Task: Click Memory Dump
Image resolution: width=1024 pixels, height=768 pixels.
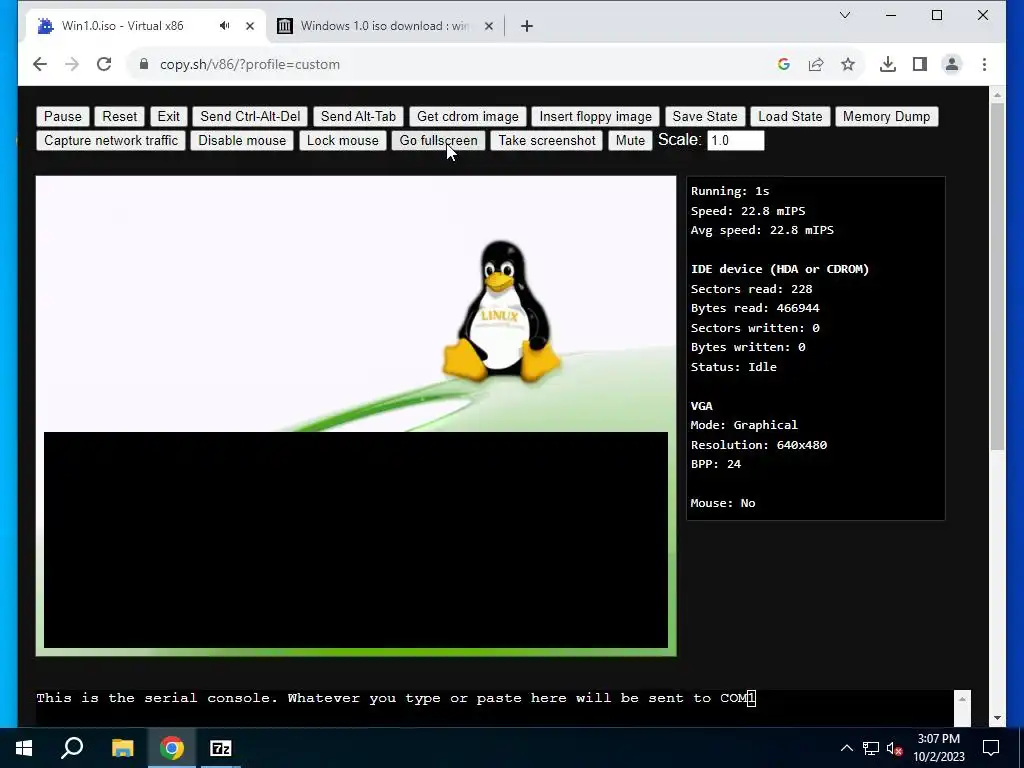Action: tap(886, 116)
